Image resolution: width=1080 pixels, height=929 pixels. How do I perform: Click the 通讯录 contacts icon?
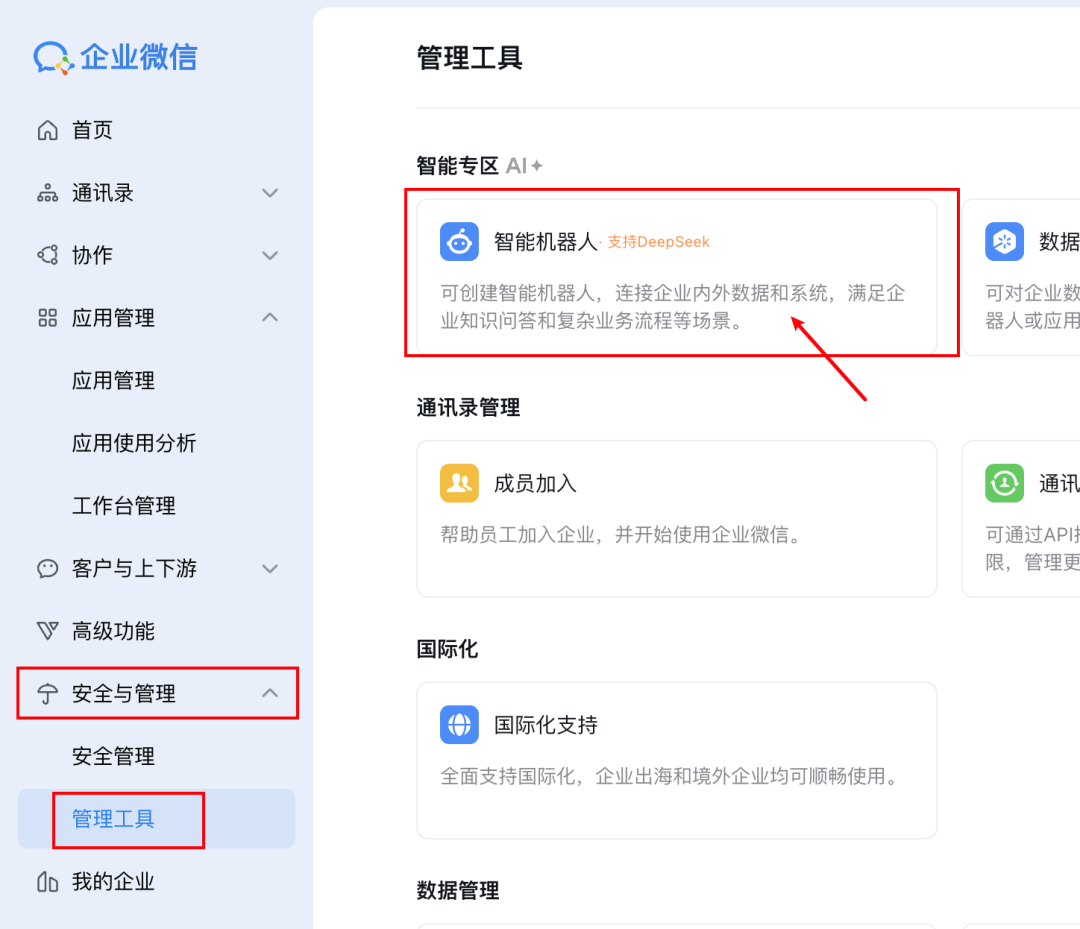[46, 192]
